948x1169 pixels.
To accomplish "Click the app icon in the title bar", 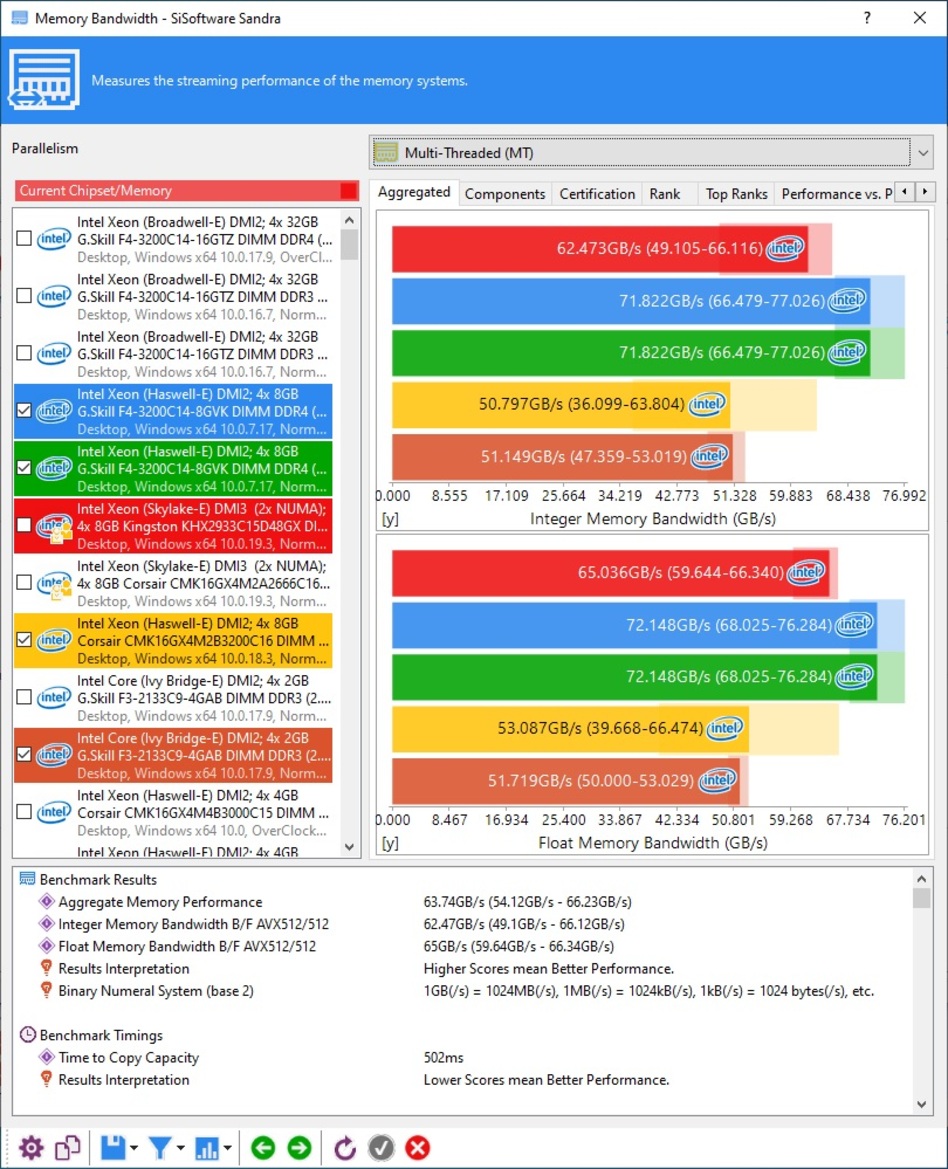I will [x=19, y=18].
